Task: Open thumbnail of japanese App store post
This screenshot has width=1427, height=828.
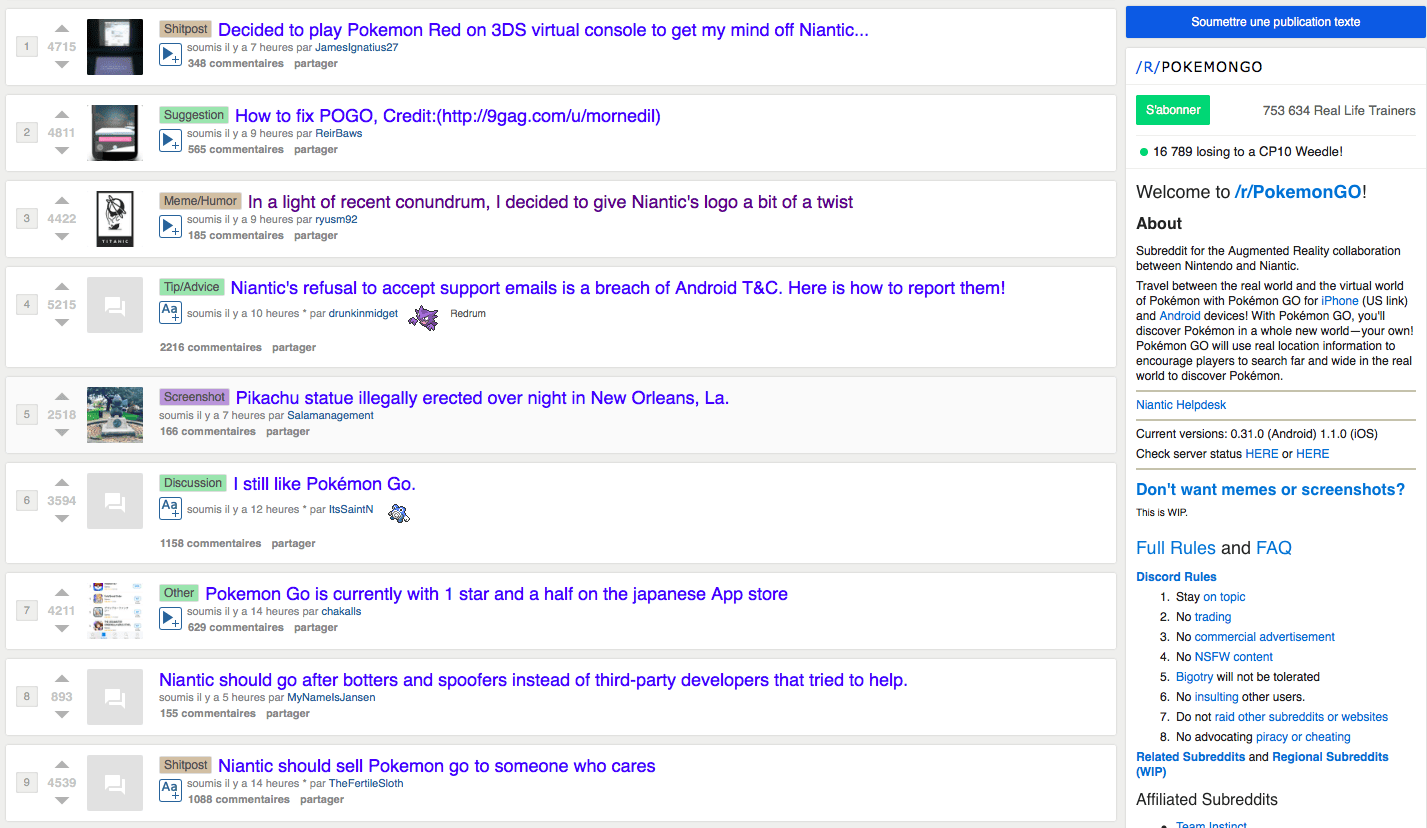Action: (x=115, y=611)
